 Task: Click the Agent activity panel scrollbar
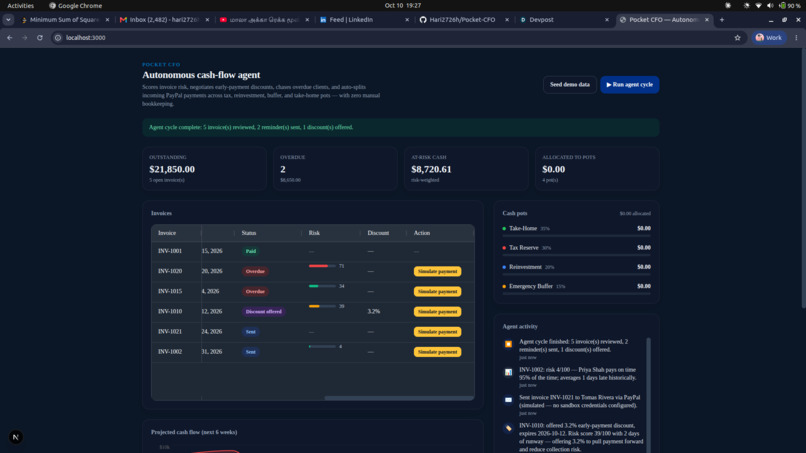click(648, 395)
